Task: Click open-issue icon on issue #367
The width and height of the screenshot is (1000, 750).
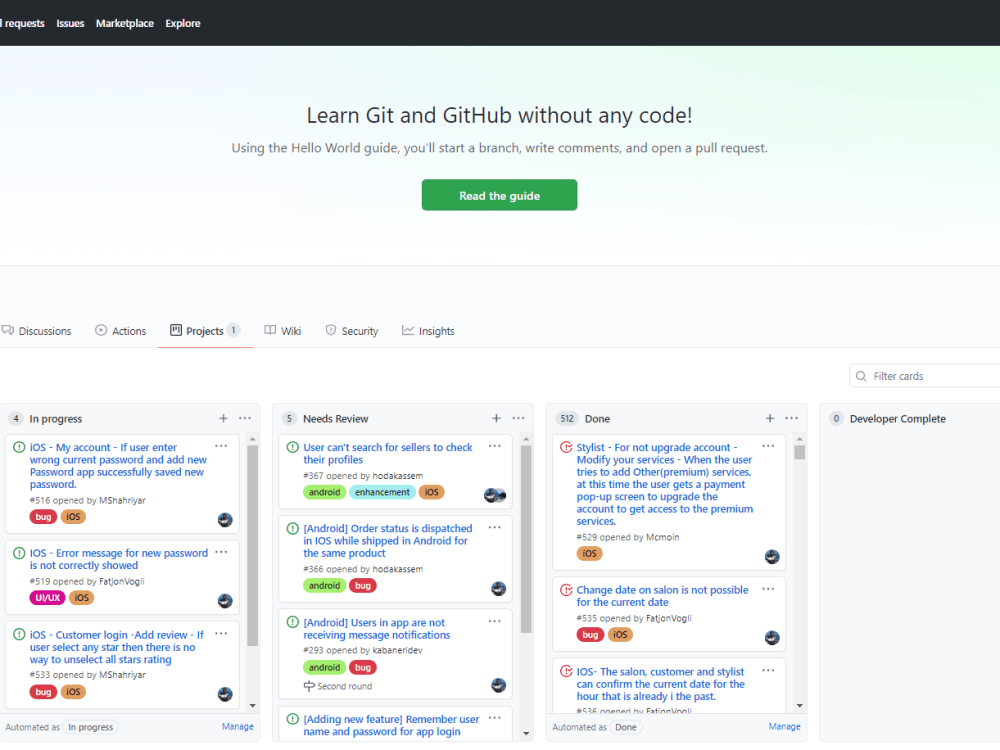Action: tap(293, 447)
